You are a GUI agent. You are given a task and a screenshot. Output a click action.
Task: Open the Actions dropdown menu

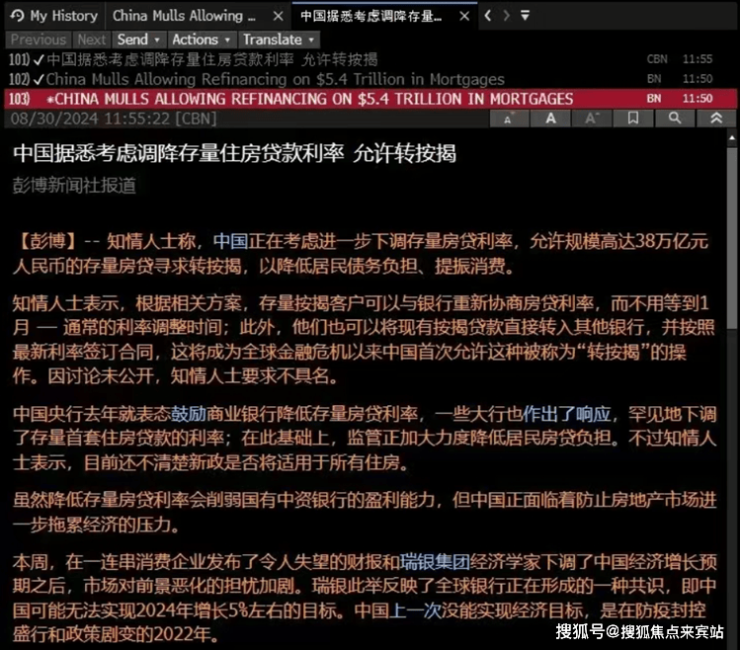tap(202, 39)
